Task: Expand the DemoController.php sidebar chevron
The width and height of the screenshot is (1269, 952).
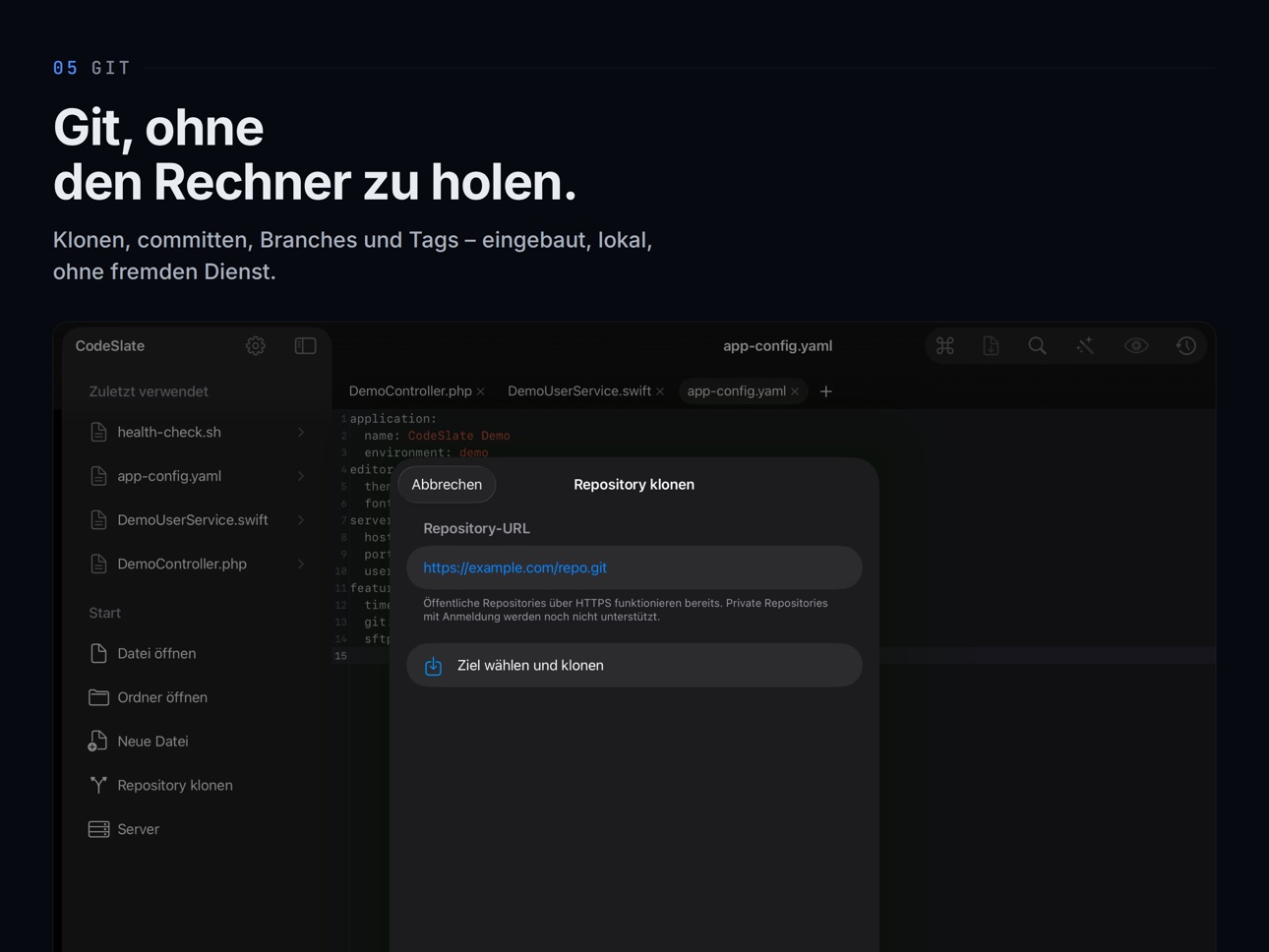Action: click(301, 565)
